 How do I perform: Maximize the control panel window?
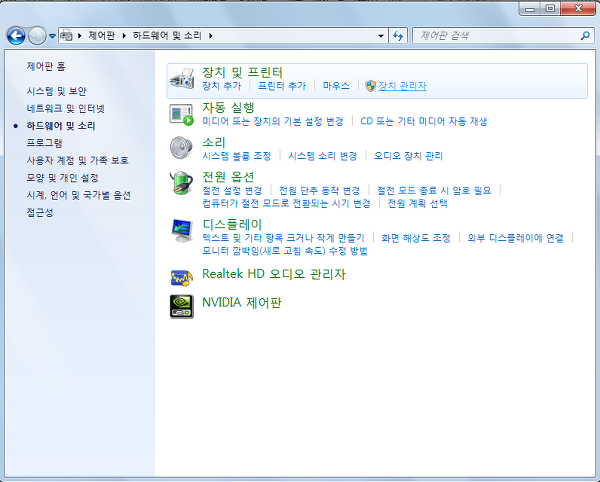pos(550,8)
